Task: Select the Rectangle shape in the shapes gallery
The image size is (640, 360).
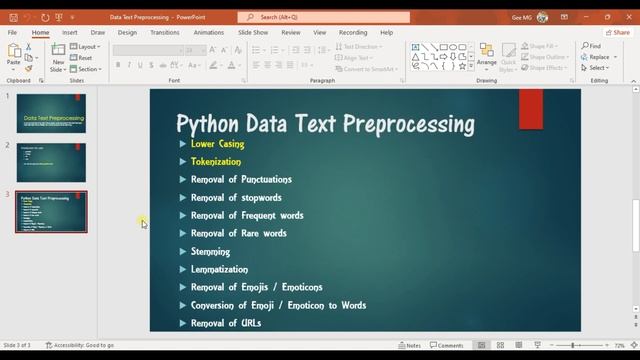Action: coord(444,47)
